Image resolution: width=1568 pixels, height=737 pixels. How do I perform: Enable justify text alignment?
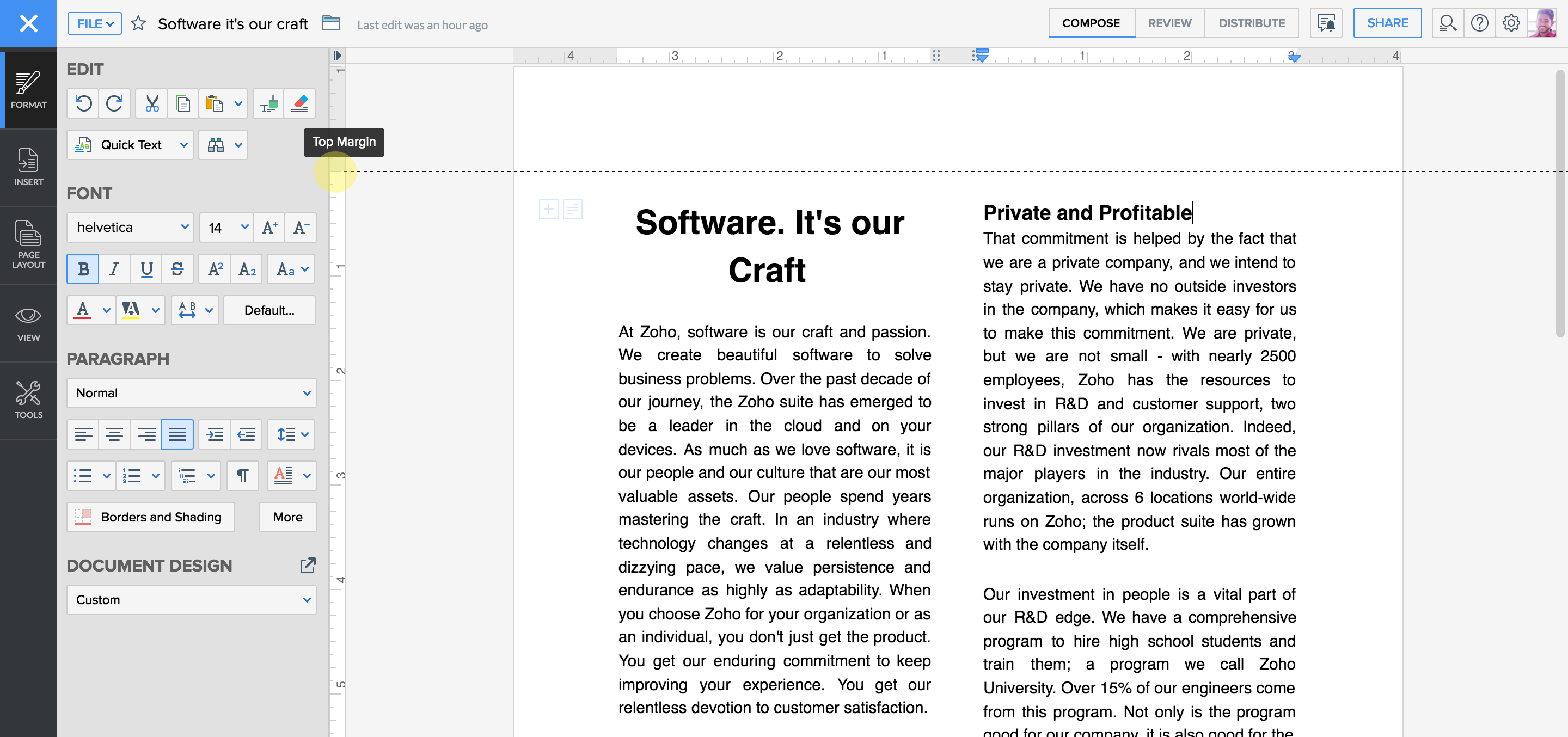177,434
